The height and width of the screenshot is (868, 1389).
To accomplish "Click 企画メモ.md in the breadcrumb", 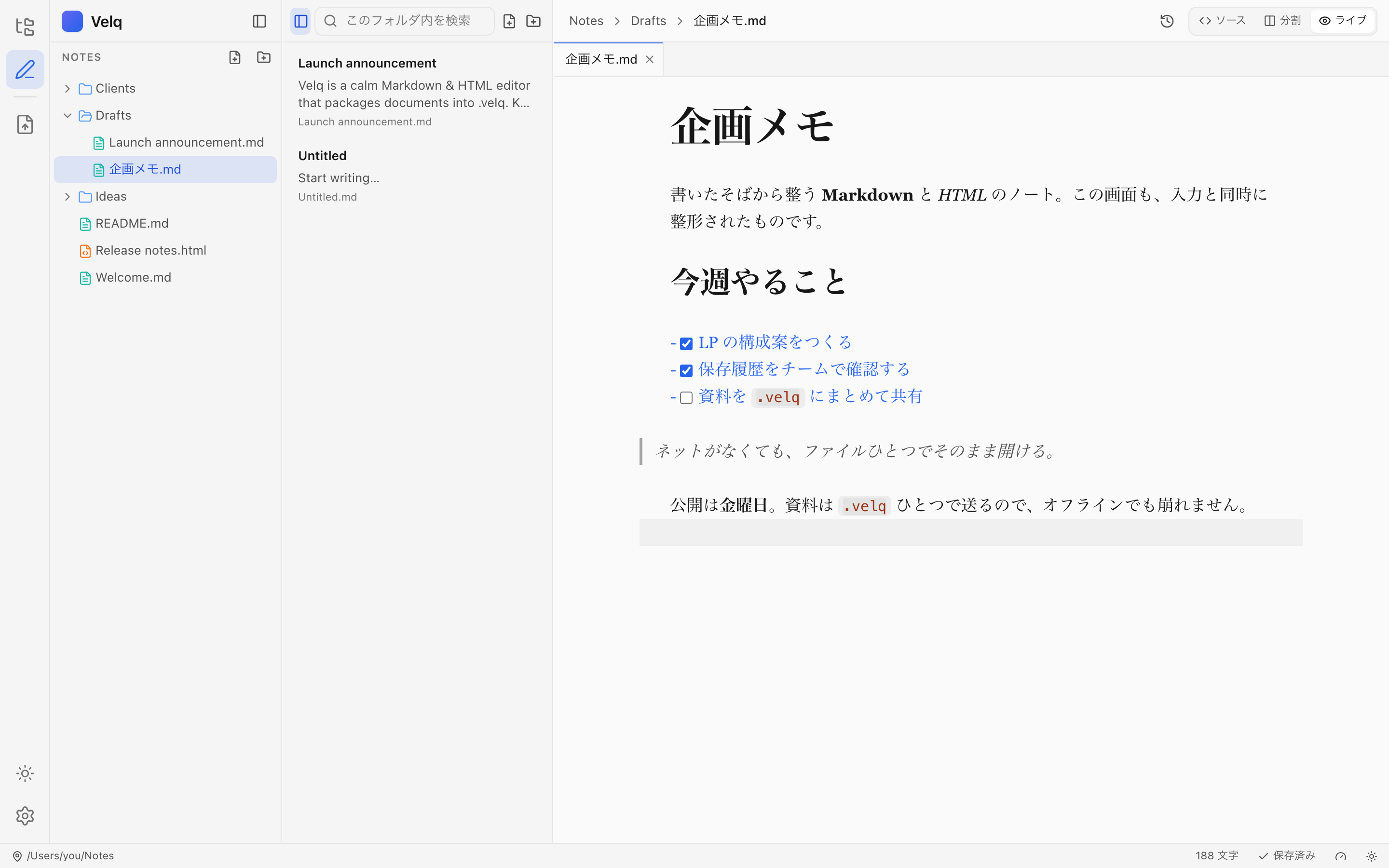I will pyautogui.click(x=730, y=21).
